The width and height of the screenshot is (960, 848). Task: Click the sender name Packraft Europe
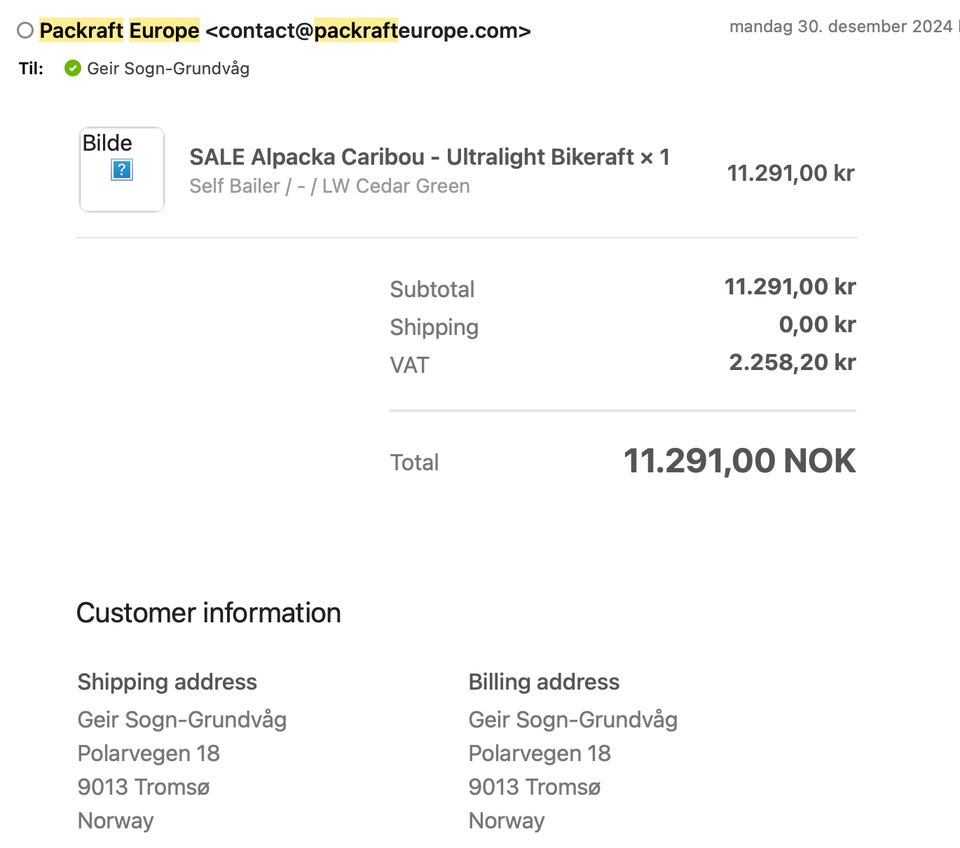119,31
